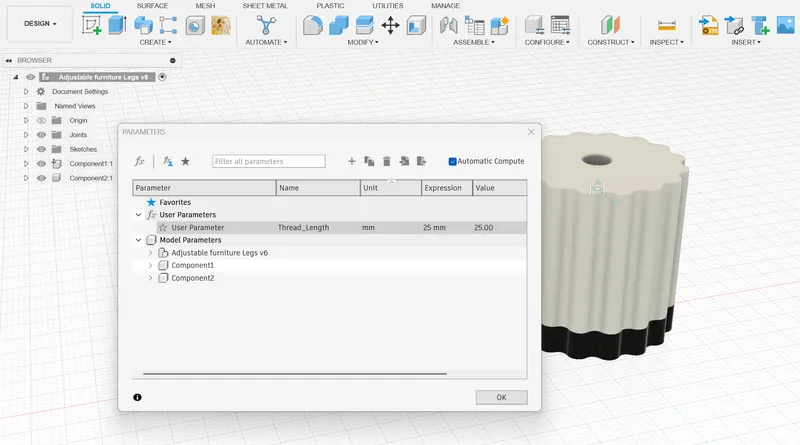Expand Component1 under Model Parameters

[x=150, y=265]
